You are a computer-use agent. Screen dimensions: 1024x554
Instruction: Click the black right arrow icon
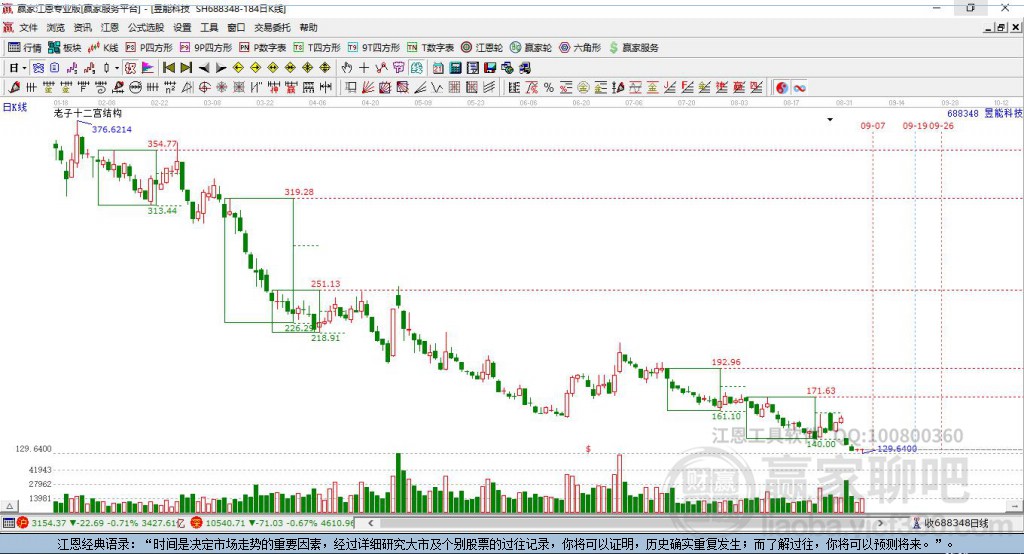click(221, 68)
